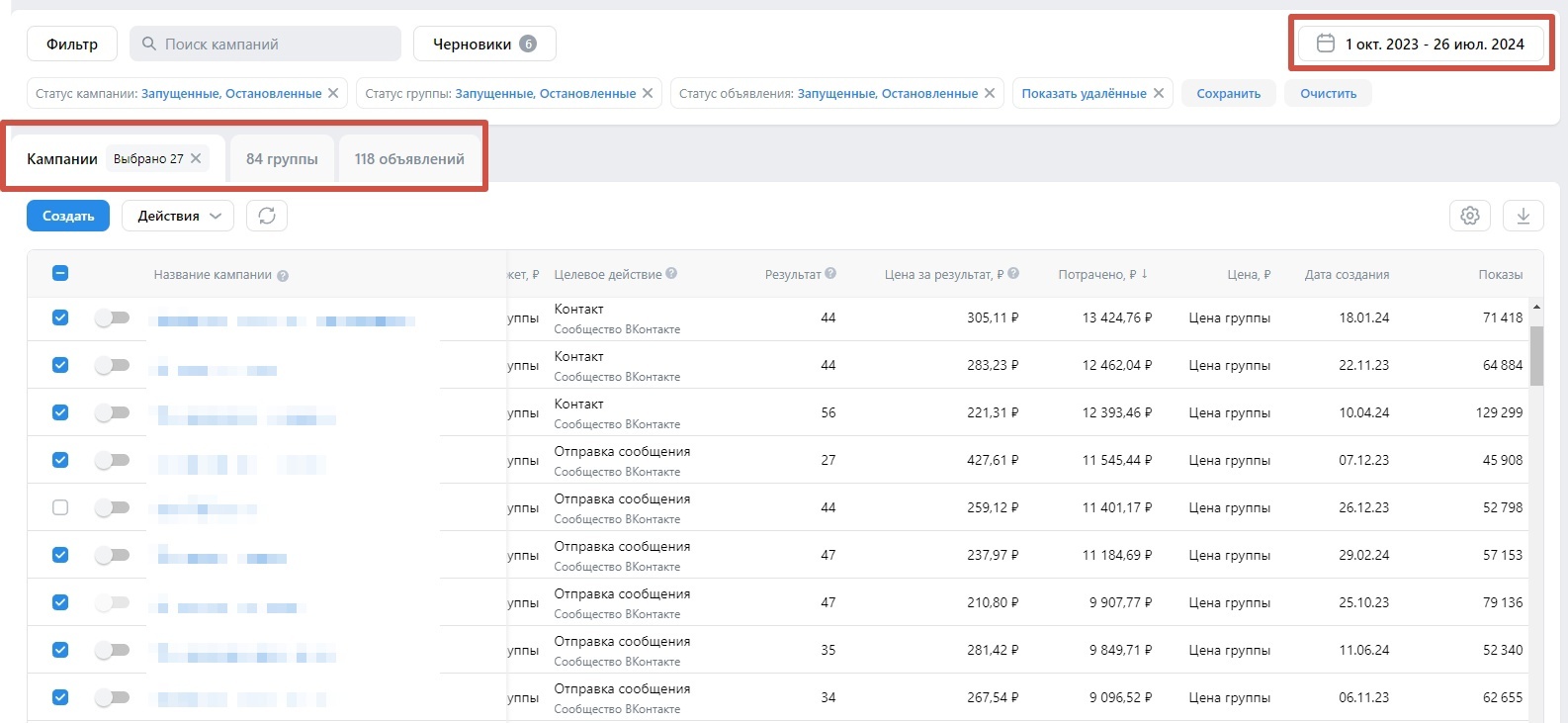Image resolution: width=1568 pixels, height=723 pixels.
Task: Click 'Дата создания' column header
Action: tap(1347, 274)
